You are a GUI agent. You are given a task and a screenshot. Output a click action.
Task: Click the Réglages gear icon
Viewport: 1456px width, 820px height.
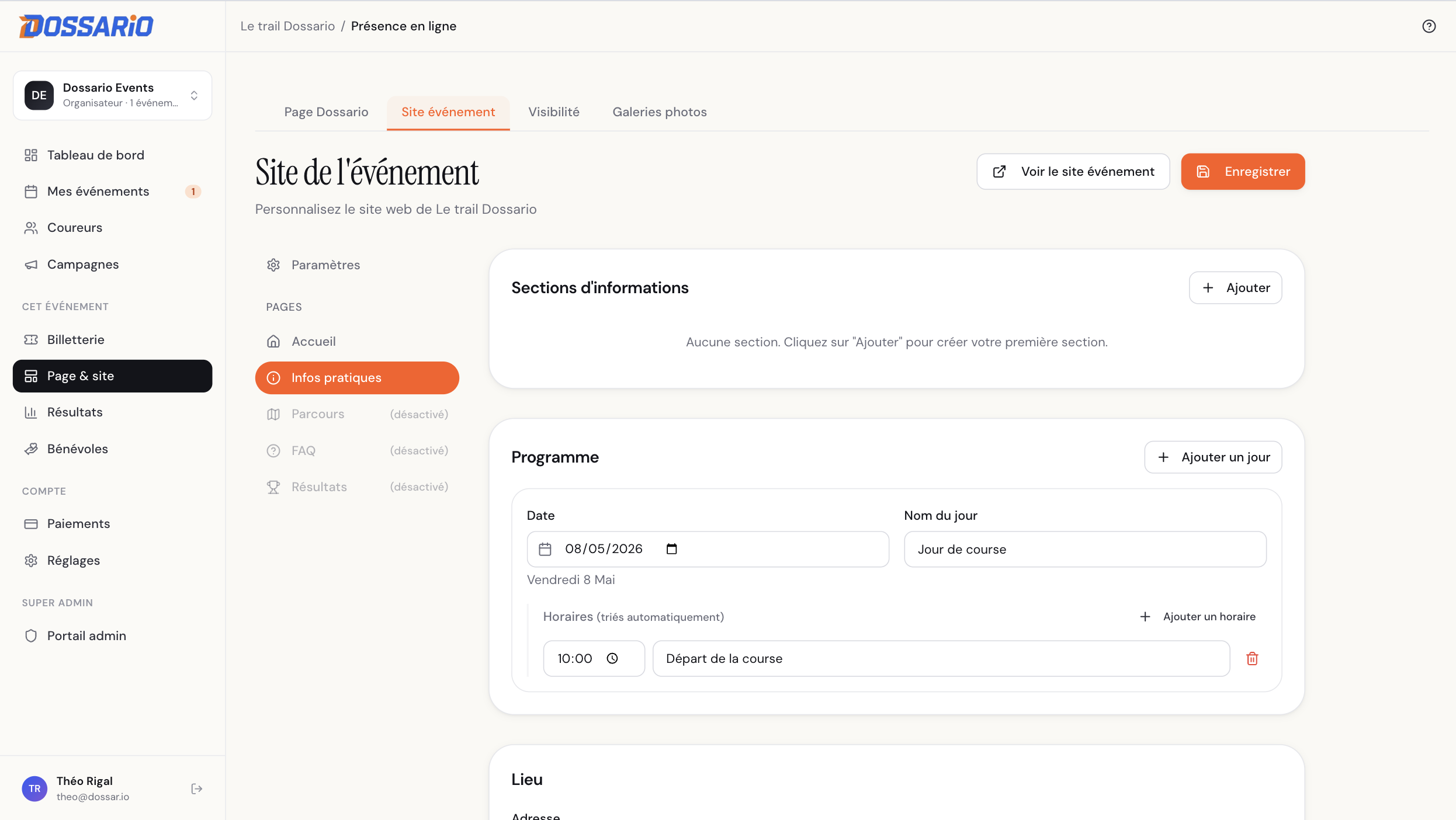[x=31, y=561]
